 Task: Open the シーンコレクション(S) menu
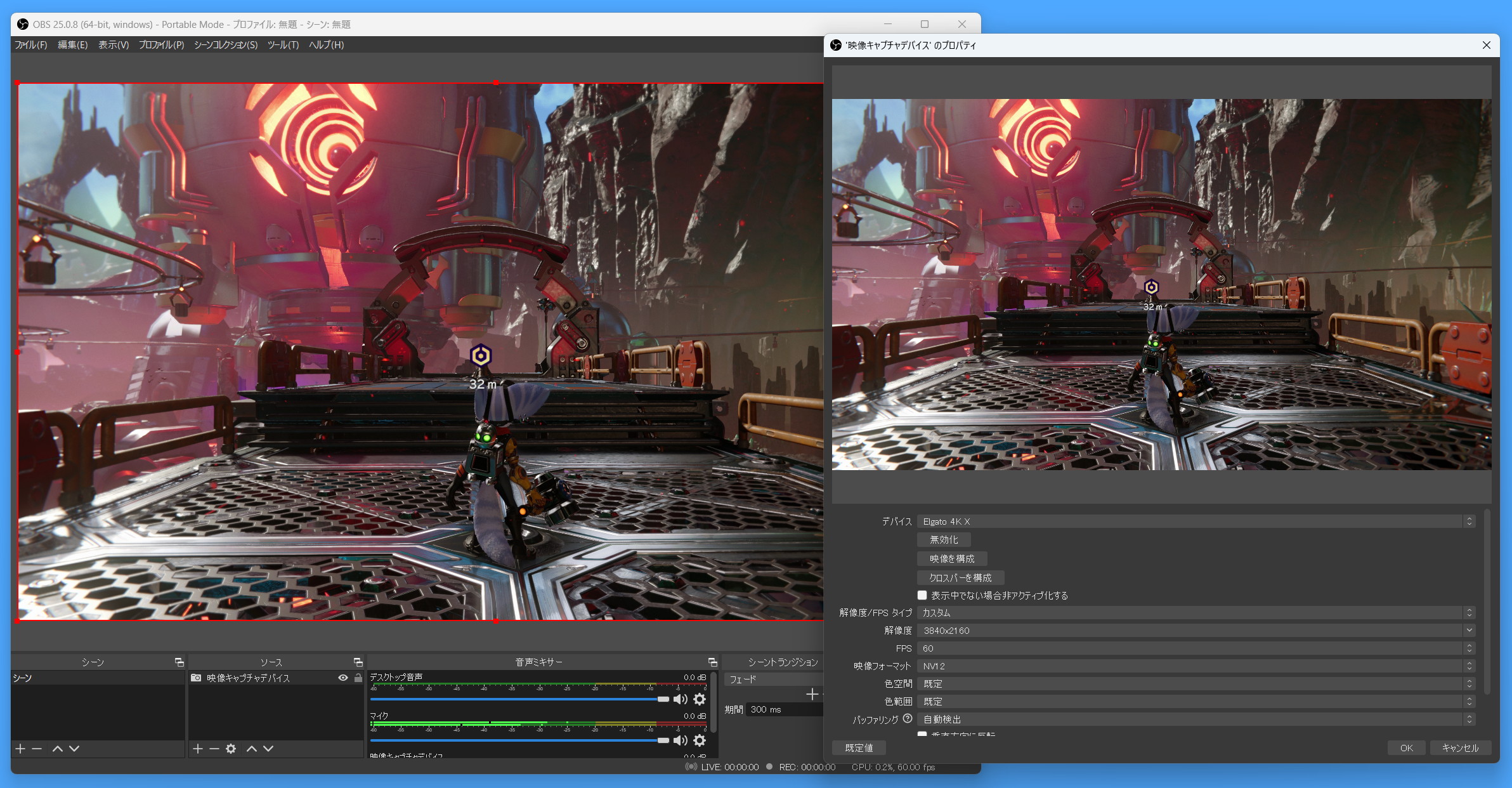(x=226, y=45)
